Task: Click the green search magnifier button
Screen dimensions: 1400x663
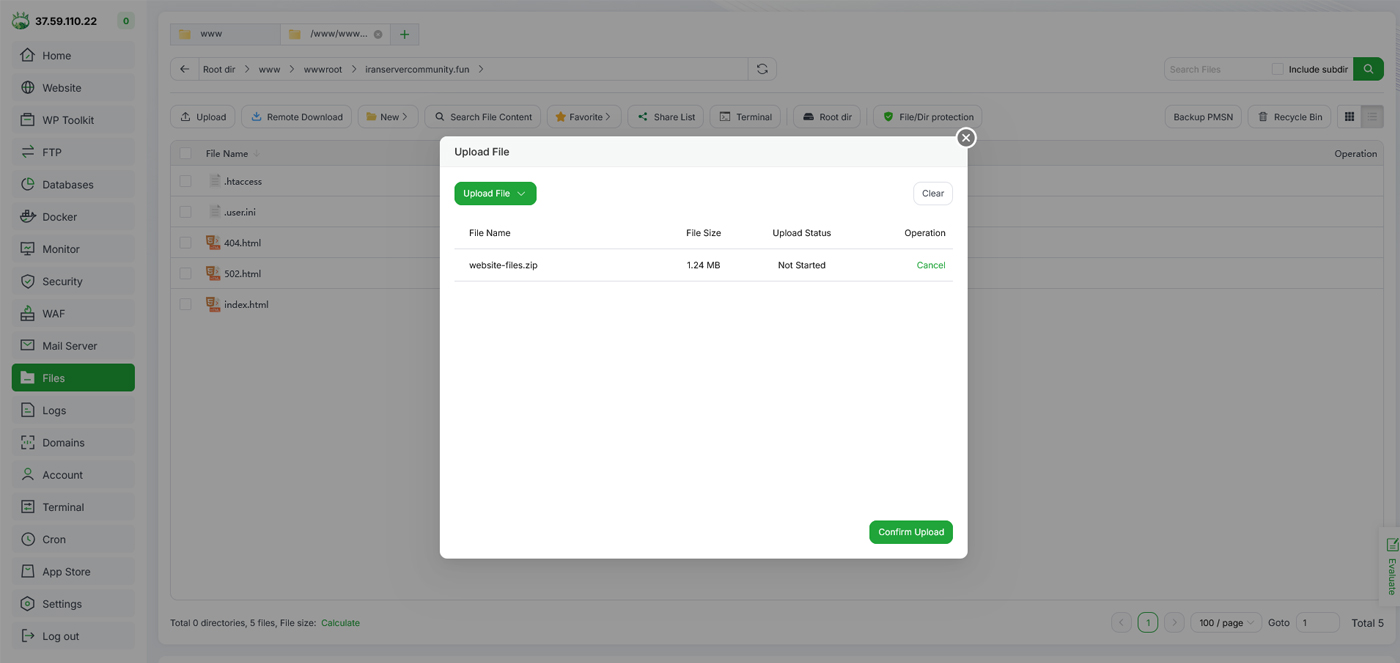Action: click(1368, 69)
